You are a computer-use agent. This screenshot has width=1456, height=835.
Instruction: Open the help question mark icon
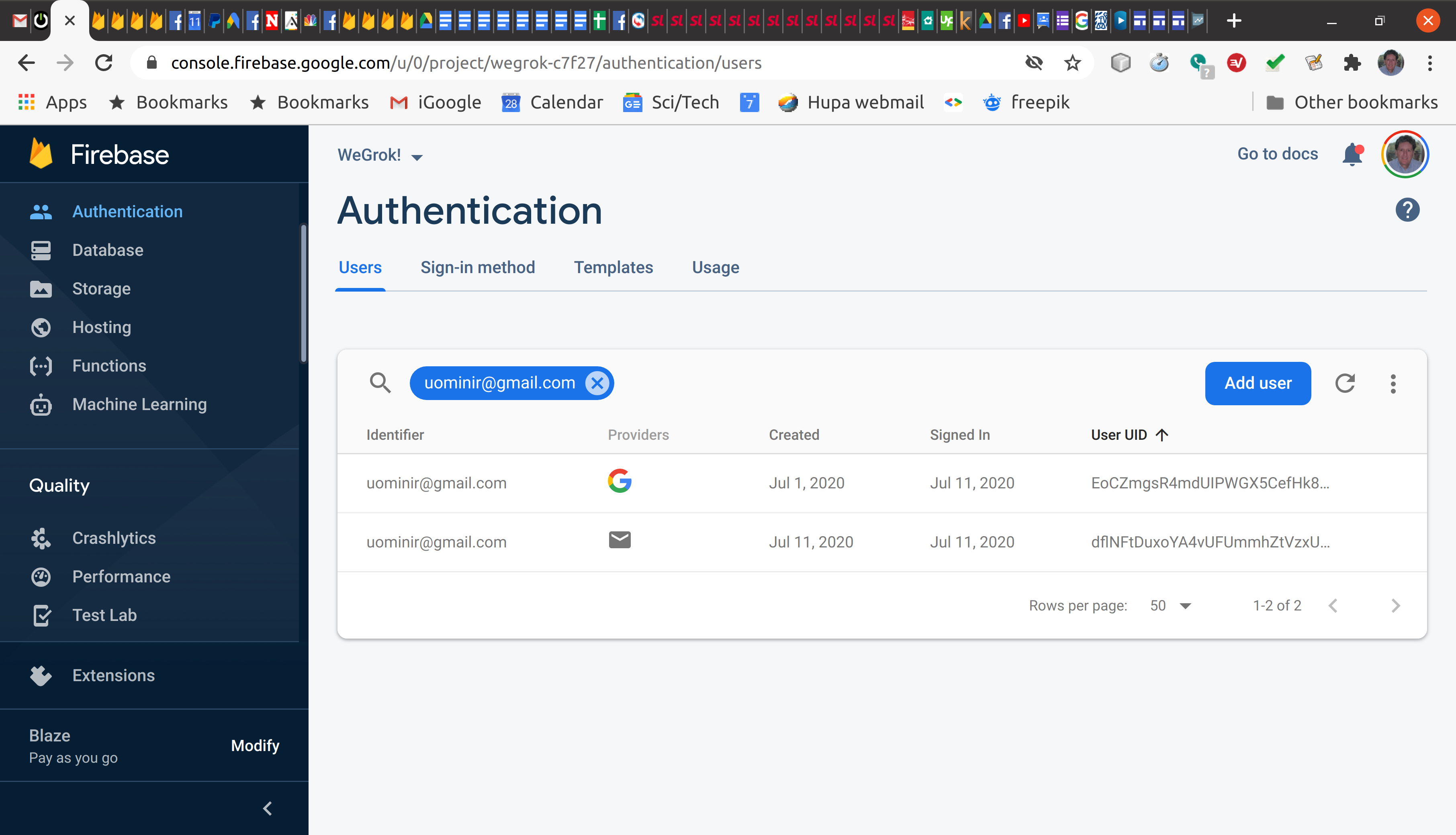click(x=1407, y=210)
